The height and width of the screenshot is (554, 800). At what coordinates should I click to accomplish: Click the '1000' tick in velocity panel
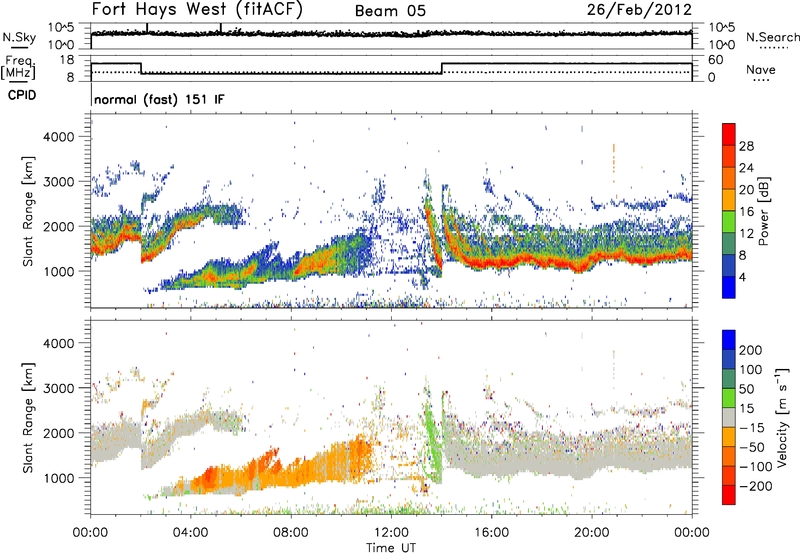coord(58,478)
